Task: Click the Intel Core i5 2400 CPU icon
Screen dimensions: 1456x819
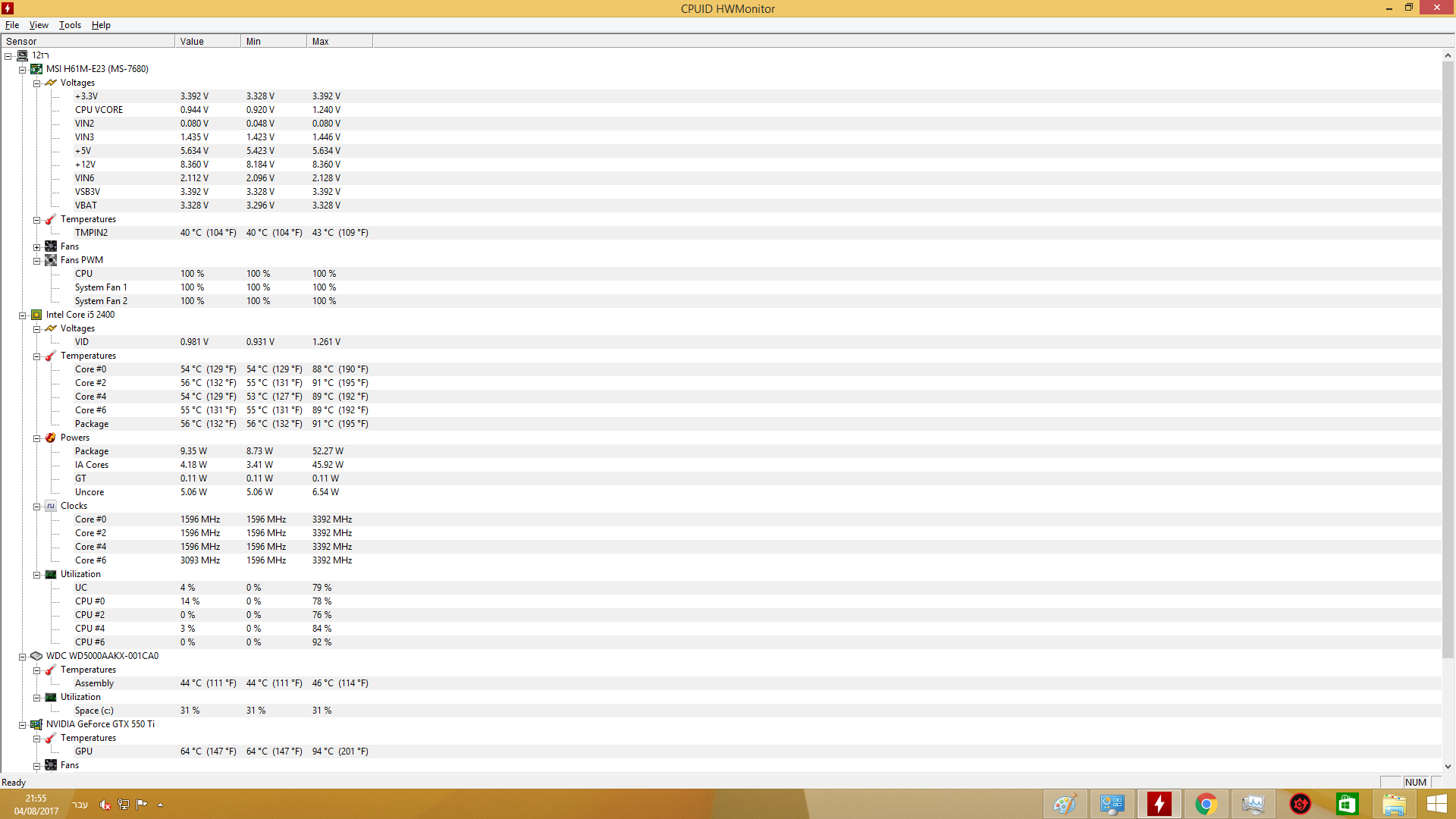Action: point(36,315)
